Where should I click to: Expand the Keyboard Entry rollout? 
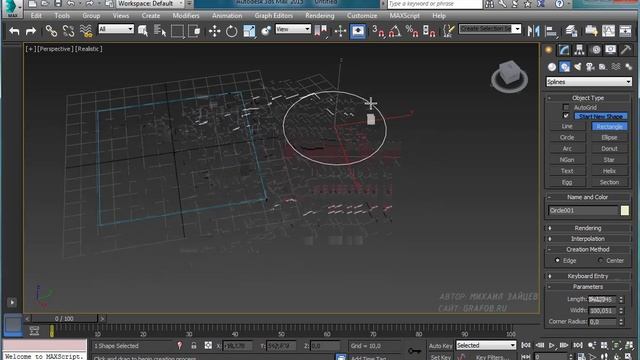[588, 276]
